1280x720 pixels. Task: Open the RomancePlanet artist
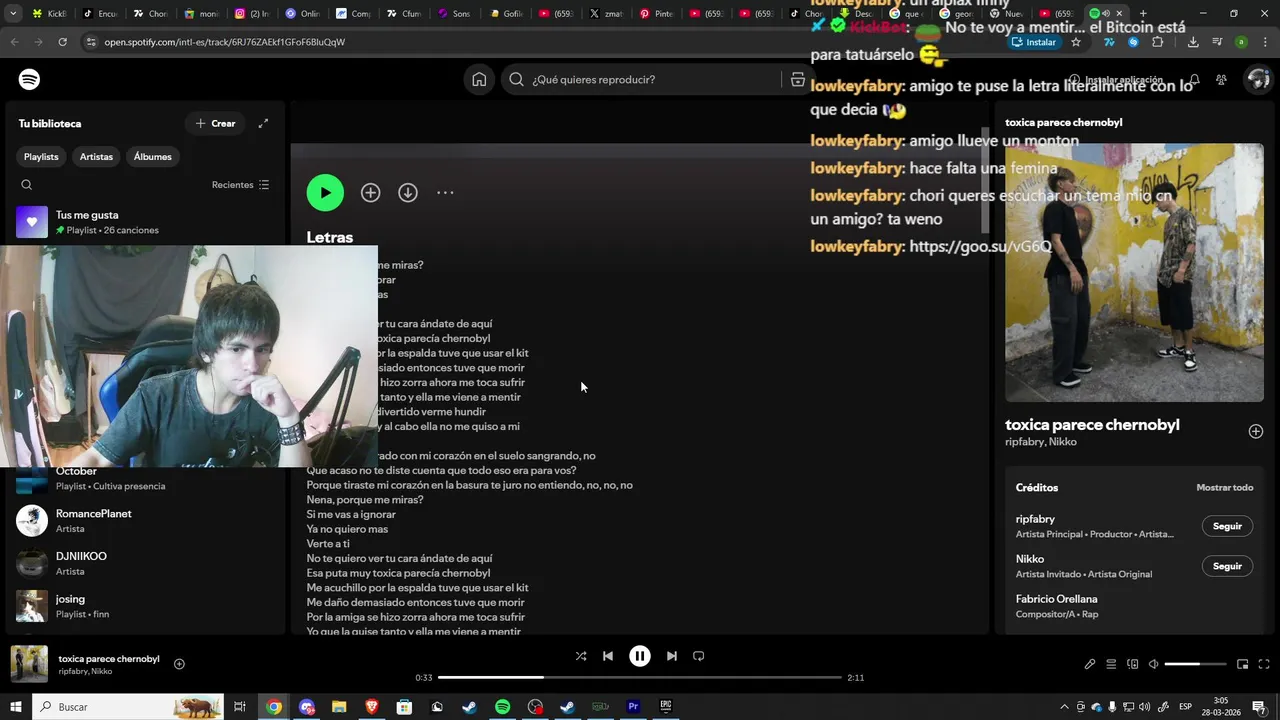143,520
